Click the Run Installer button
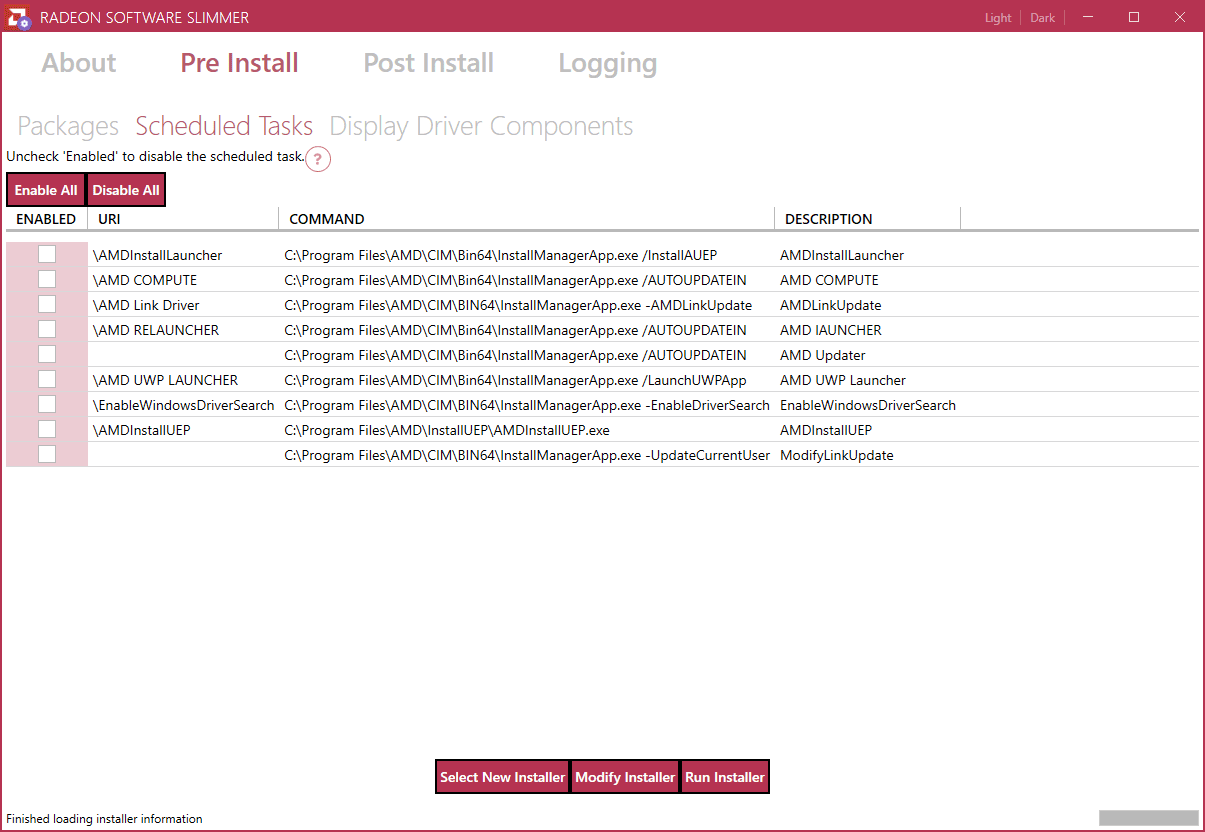The image size is (1205, 832). point(725,777)
